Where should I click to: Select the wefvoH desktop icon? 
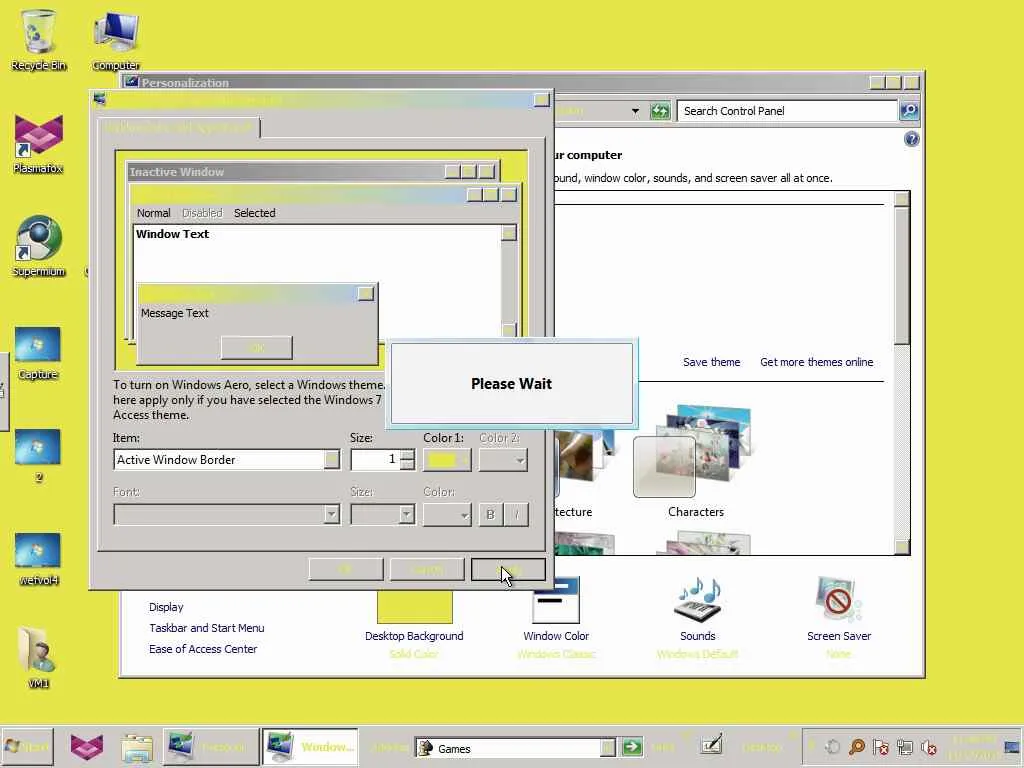tap(38, 559)
